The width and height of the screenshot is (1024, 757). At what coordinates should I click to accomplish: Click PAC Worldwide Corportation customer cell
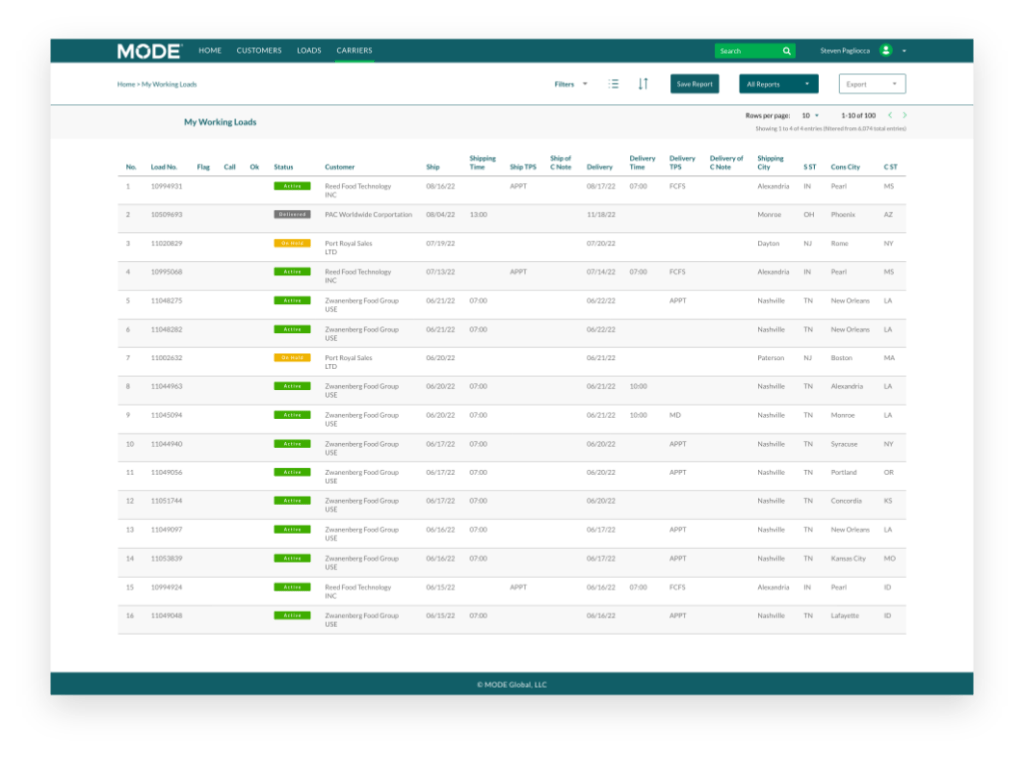click(x=368, y=214)
